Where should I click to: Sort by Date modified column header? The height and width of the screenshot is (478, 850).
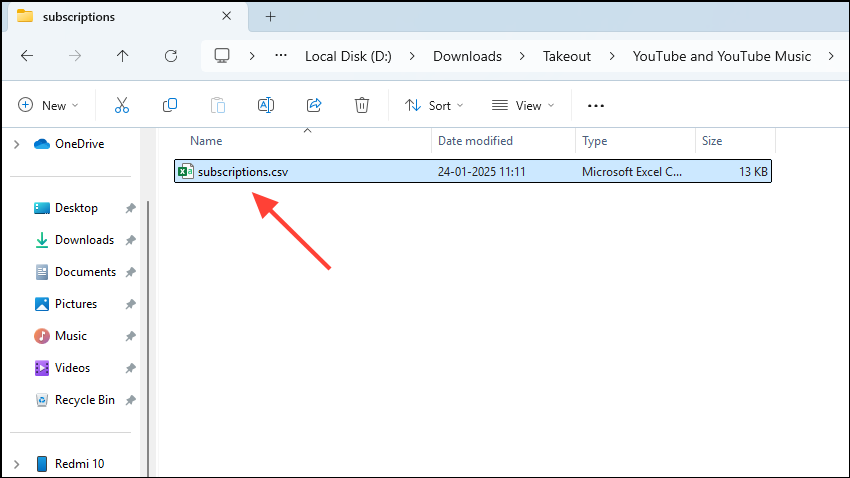tap(475, 141)
